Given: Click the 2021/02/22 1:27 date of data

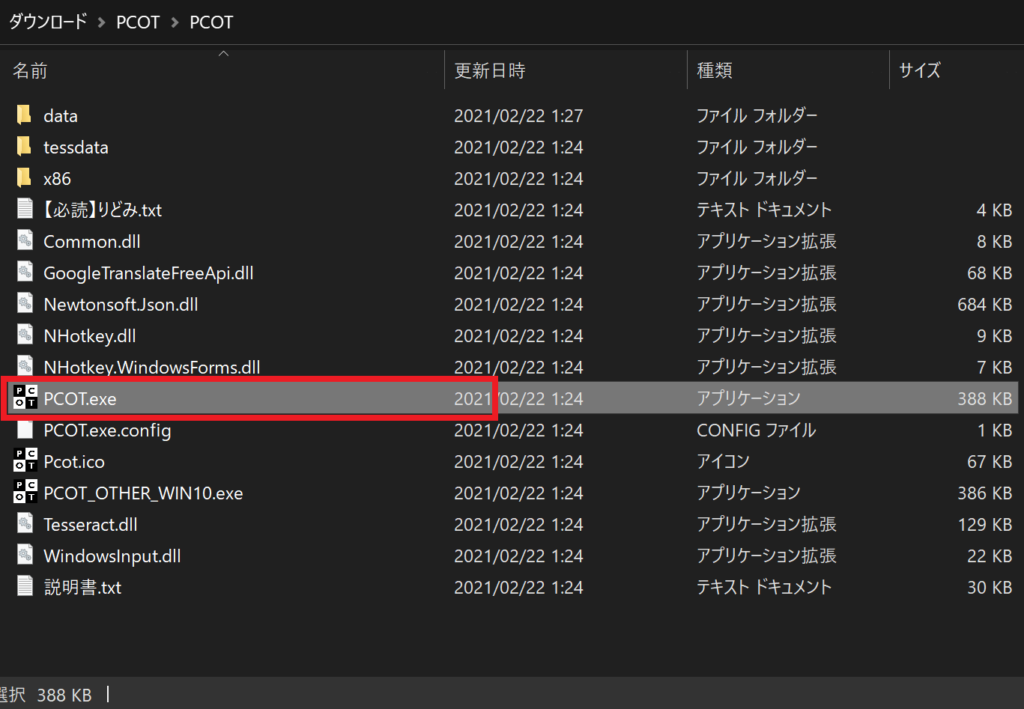Looking at the screenshot, I should point(519,116).
